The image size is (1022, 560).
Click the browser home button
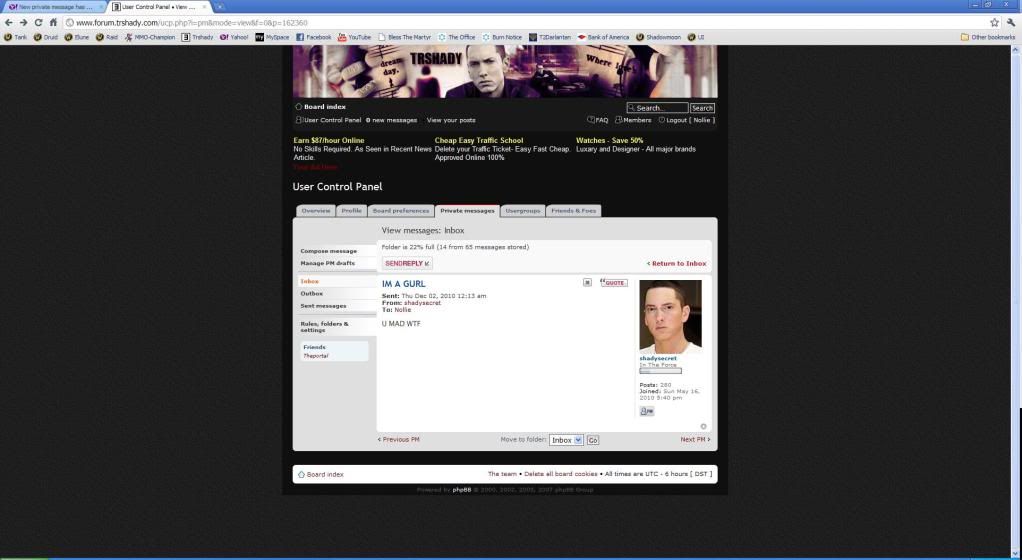click(53, 22)
